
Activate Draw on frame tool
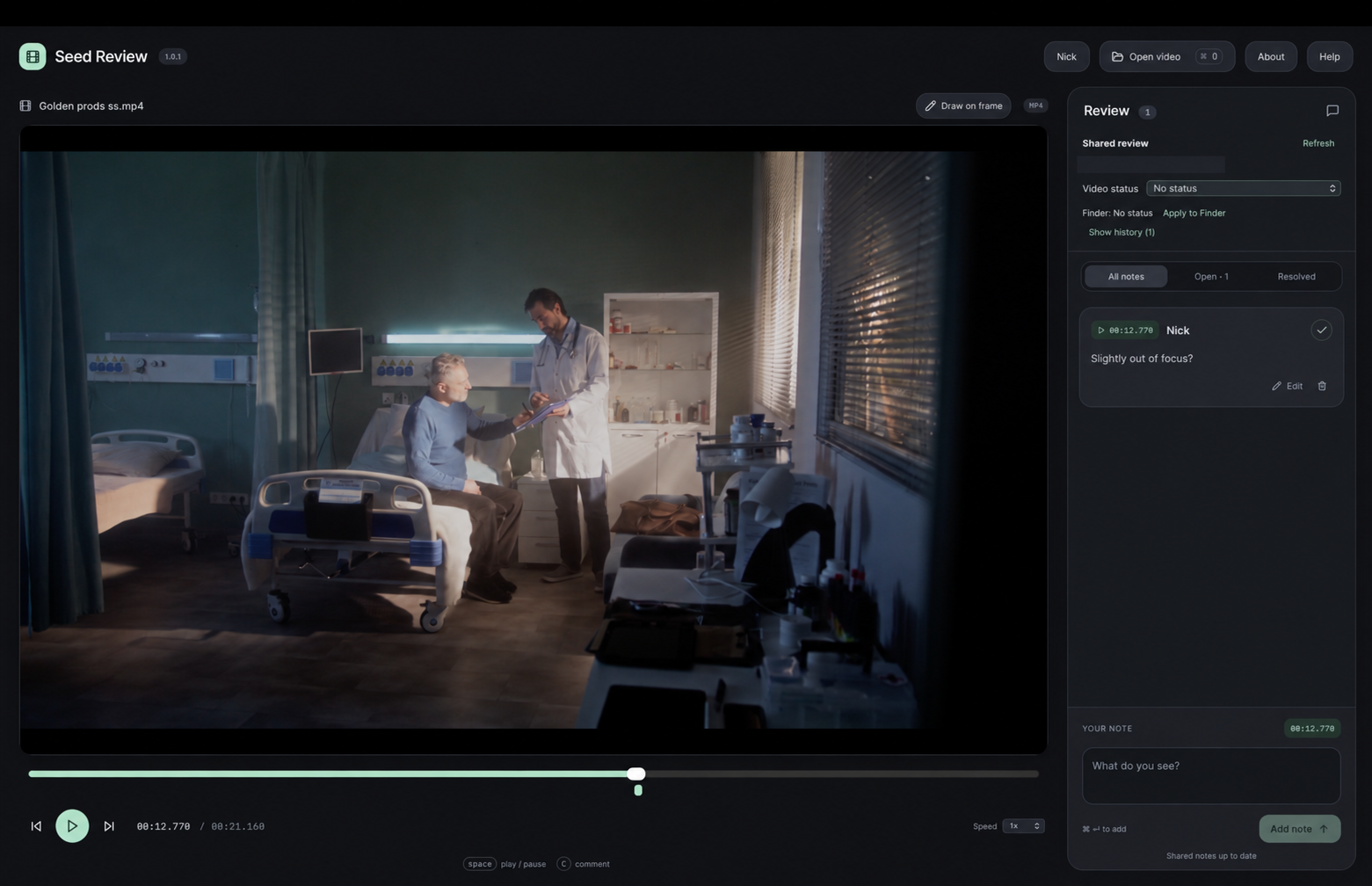[963, 105]
